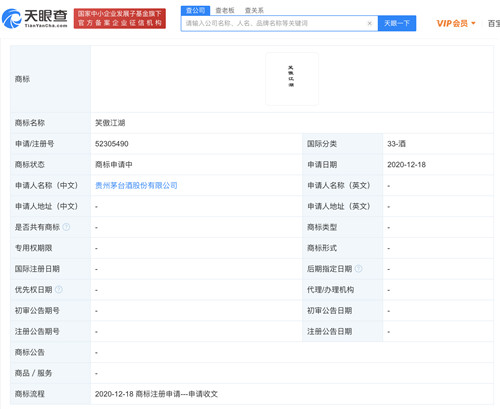Viewport: 500px width, 409px height.
Task: Expand the VIP会员 dropdown
Action: [456, 23]
